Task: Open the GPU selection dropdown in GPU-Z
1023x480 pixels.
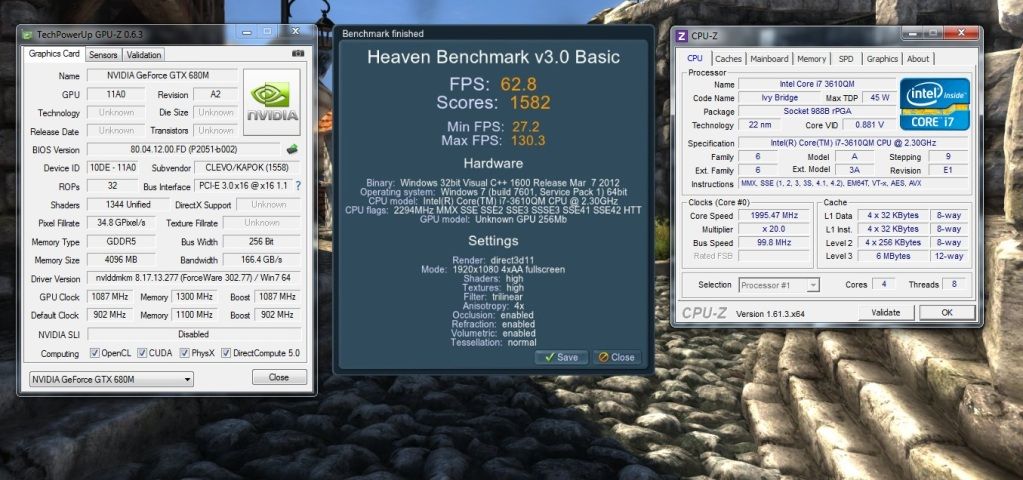Action: [112, 379]
